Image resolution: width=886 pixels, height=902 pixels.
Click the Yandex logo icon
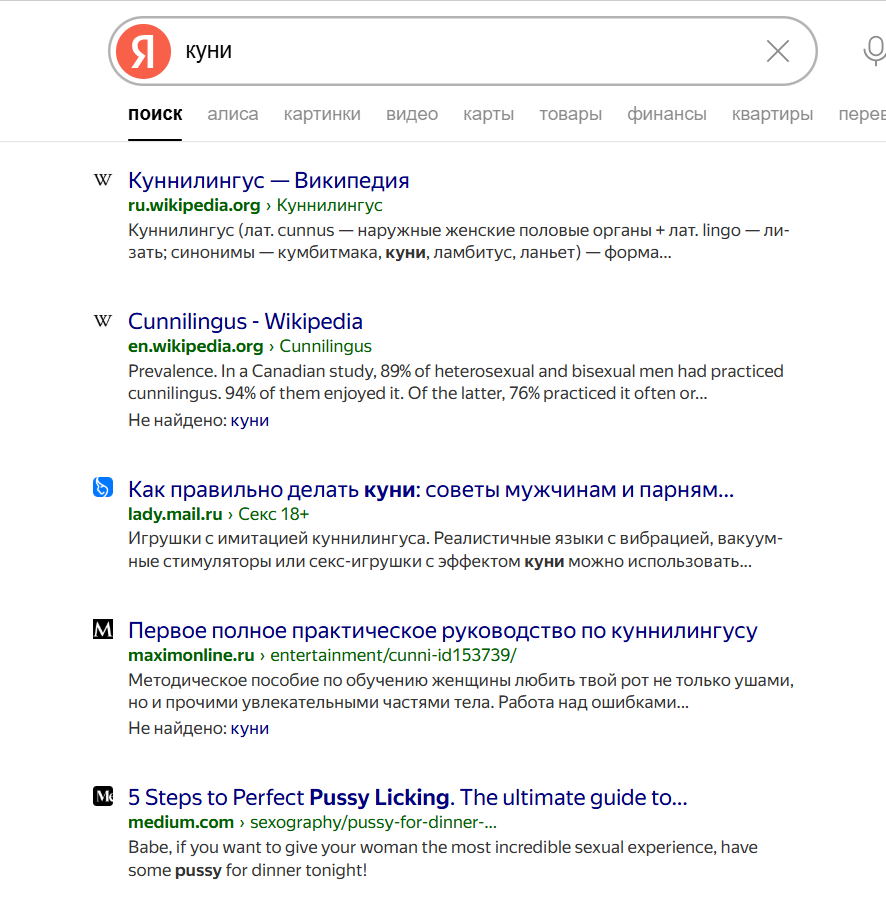(x=144, y=51)
